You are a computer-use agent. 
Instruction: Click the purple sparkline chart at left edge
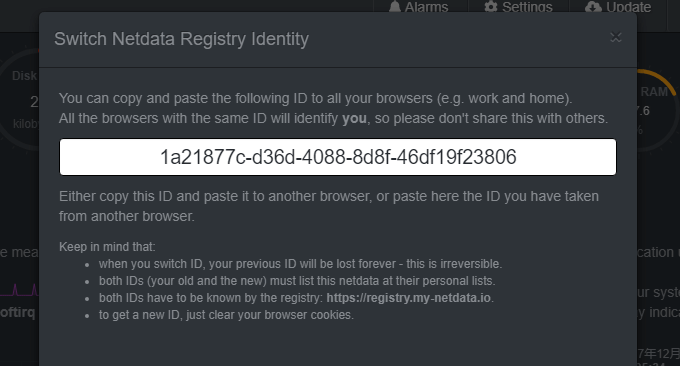tap(20, 290)
